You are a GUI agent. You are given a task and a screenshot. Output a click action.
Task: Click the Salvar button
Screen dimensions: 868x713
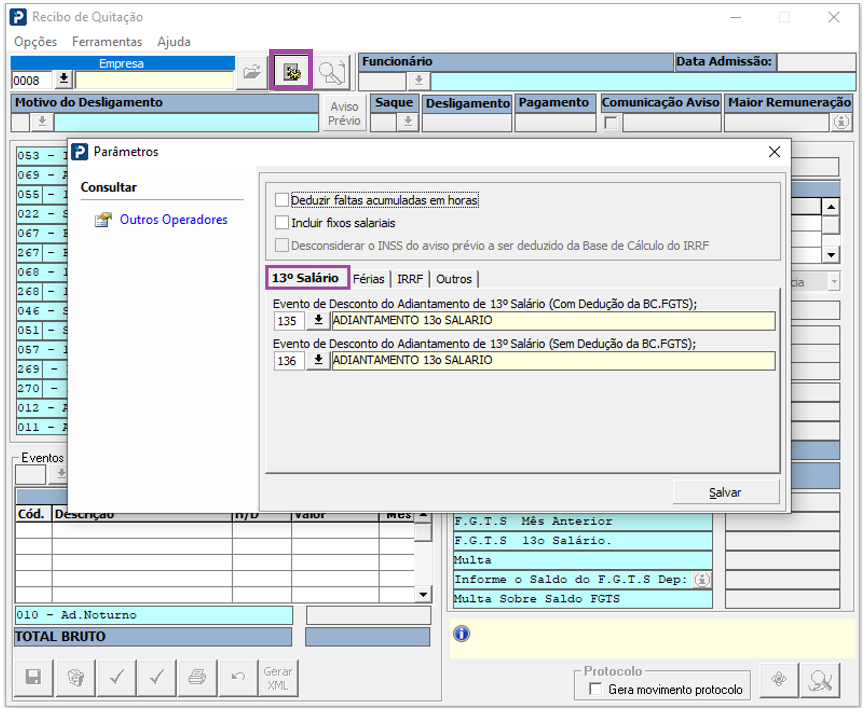(725, 493)
